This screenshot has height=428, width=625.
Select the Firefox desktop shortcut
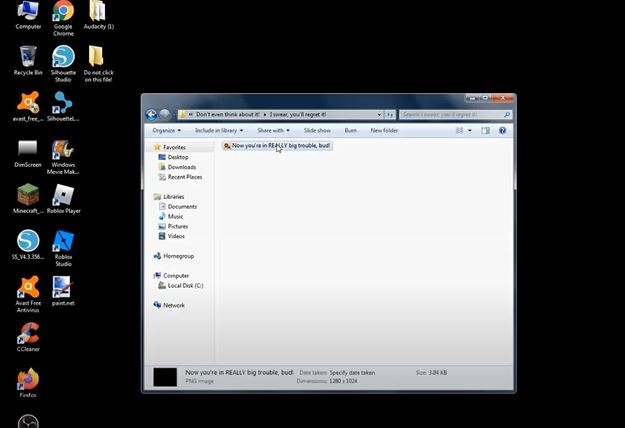28,383
